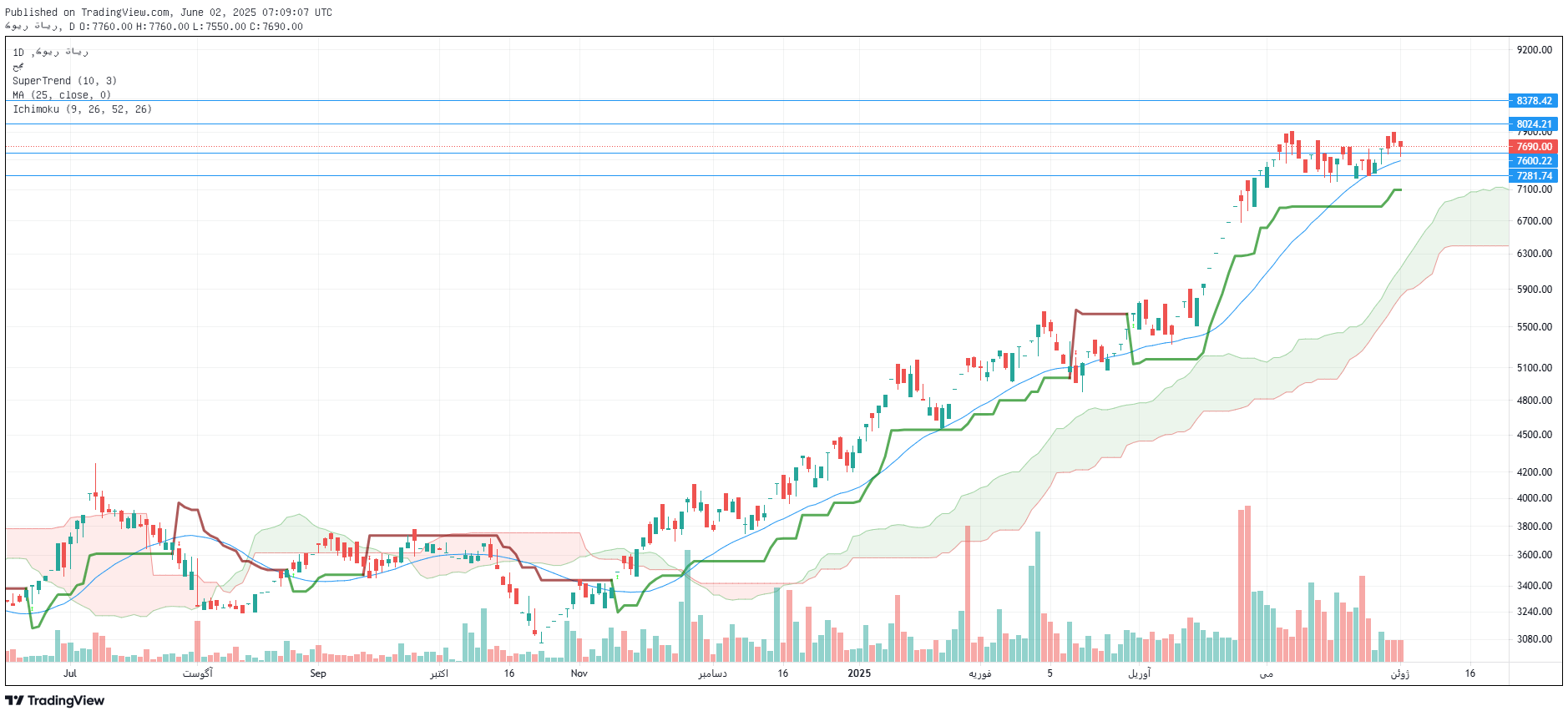Image resolution: width=1568 pixels, height=716 pixels.
Task: Click the آگوست label on time axis
Action: [198, 673]
